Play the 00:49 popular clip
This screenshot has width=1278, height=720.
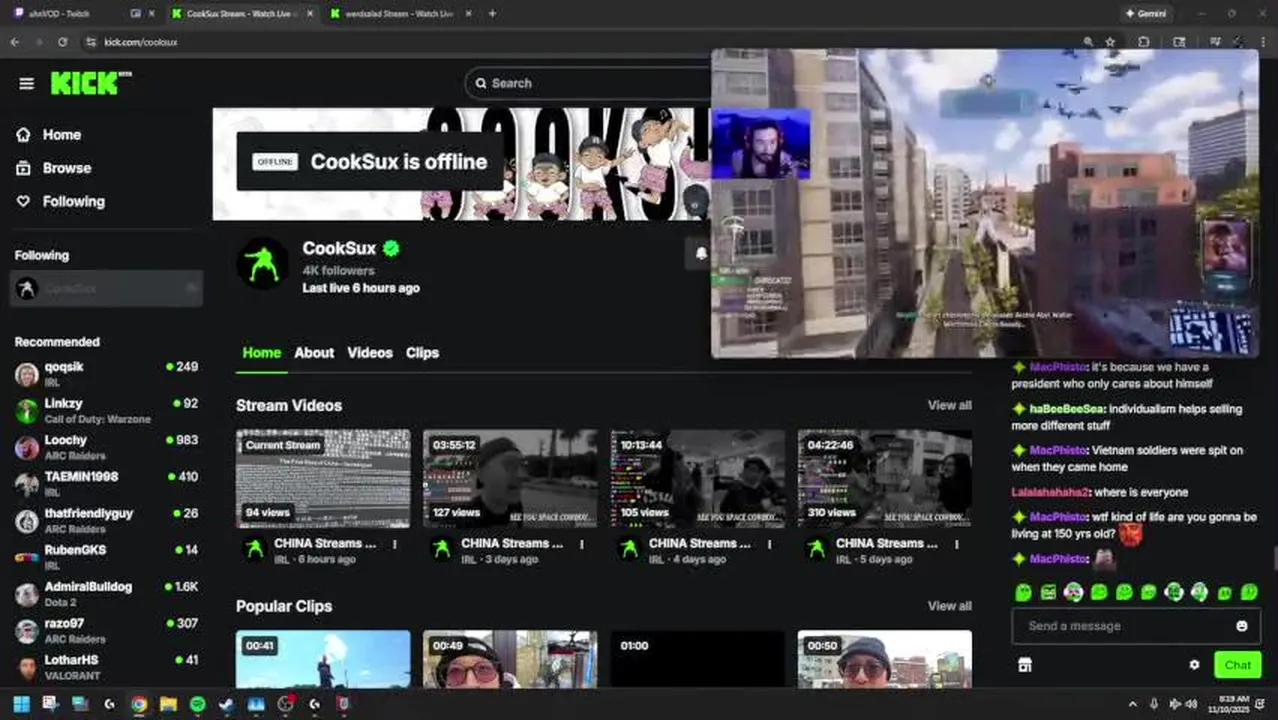coord(510,659)
